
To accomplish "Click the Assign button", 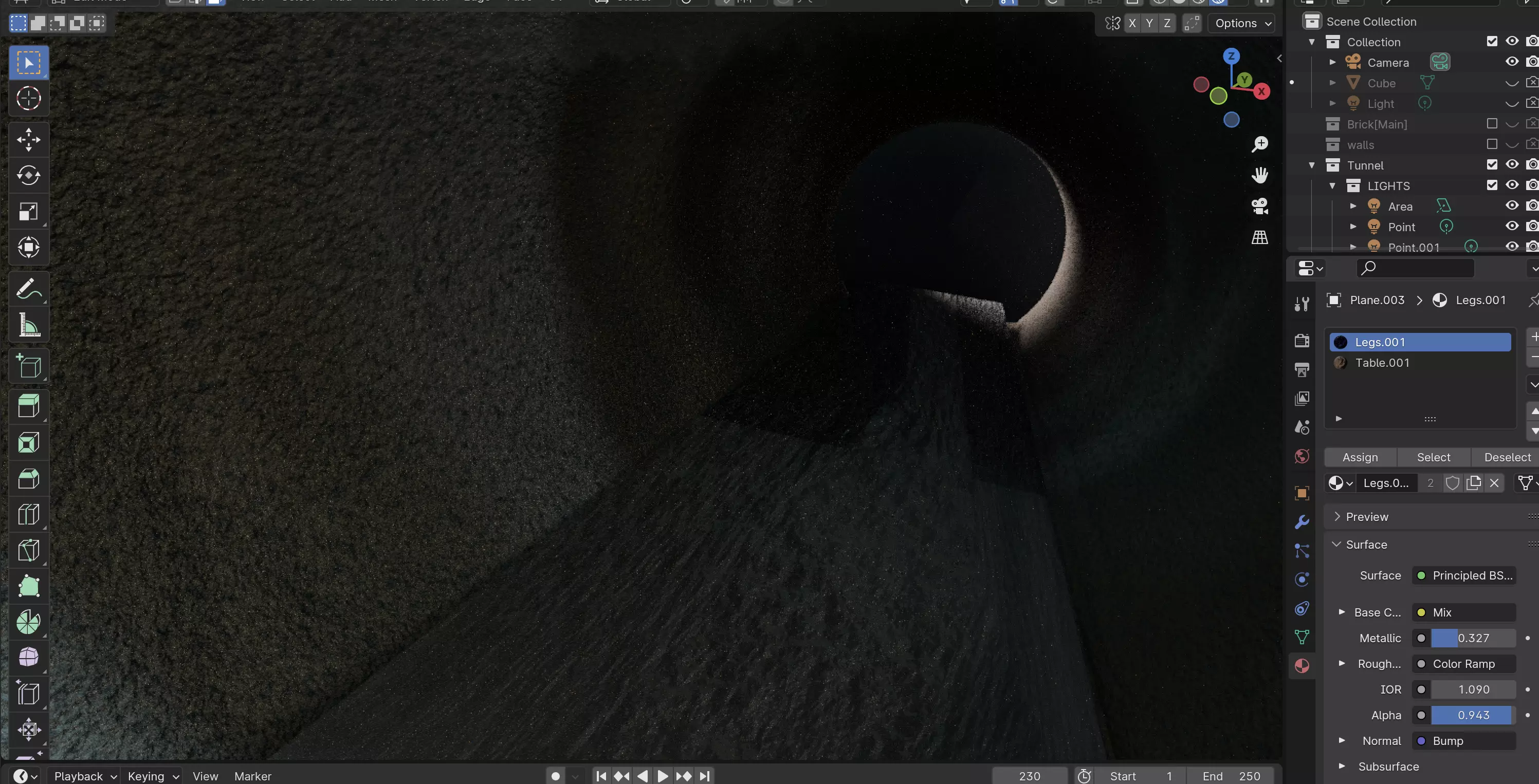I will tap(1360, 457).
